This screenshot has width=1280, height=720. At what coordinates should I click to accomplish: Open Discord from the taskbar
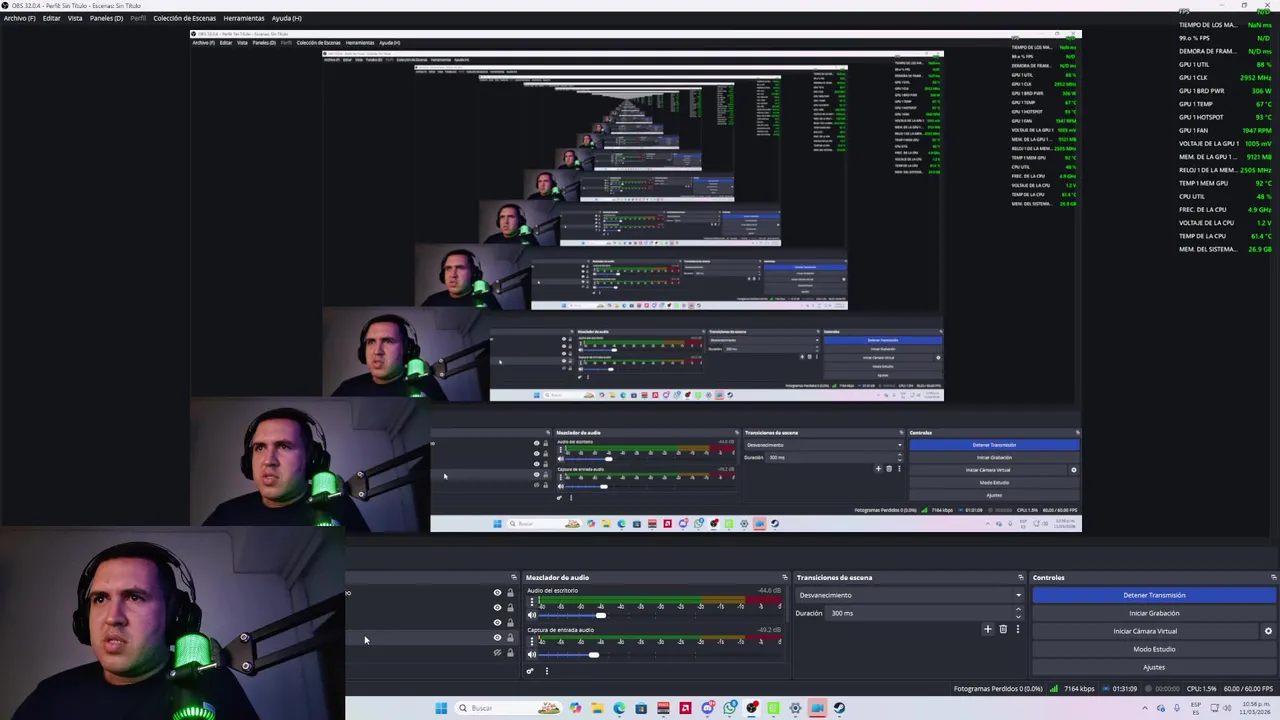click(707, 708)
